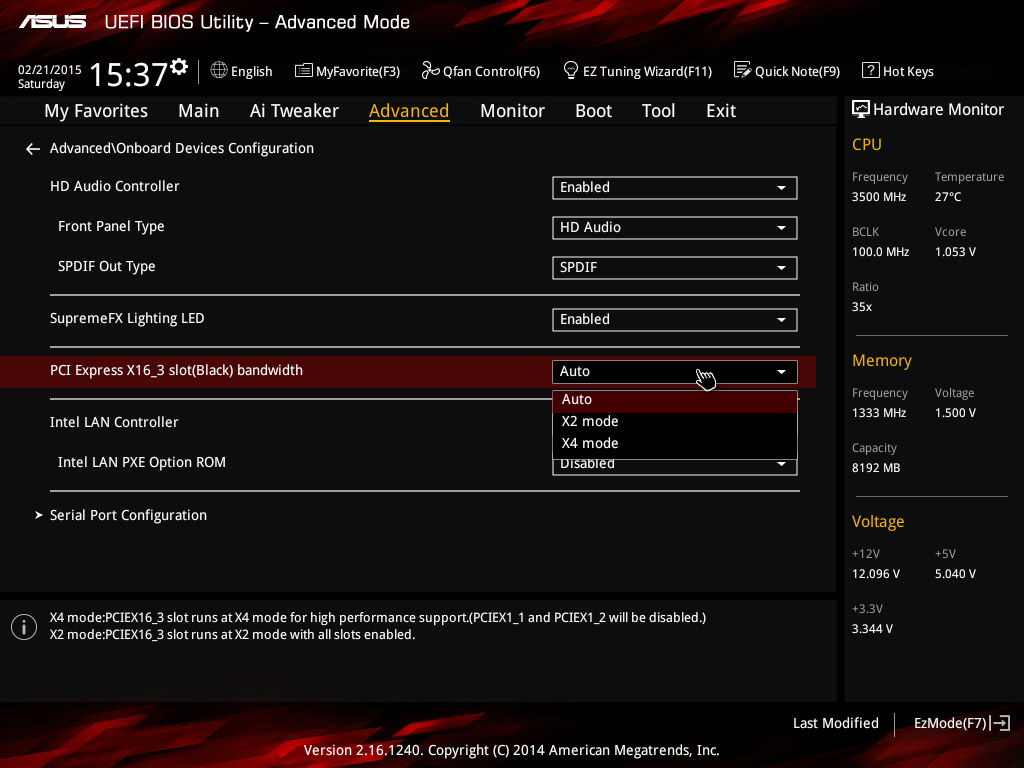Click the Advanced\Onboard Devices Configuration breadcrumb
The image size is (1024, 768).
pos(182,148)
